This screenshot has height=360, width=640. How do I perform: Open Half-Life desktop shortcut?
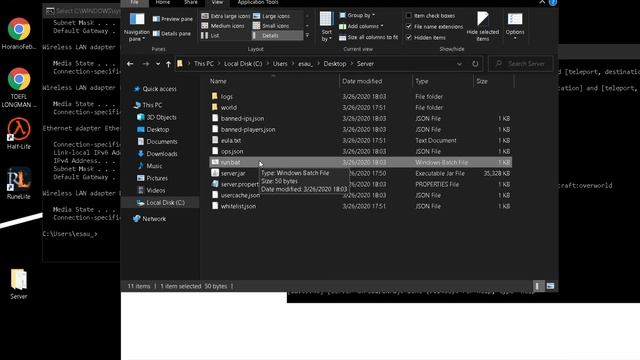pos(19,133)
